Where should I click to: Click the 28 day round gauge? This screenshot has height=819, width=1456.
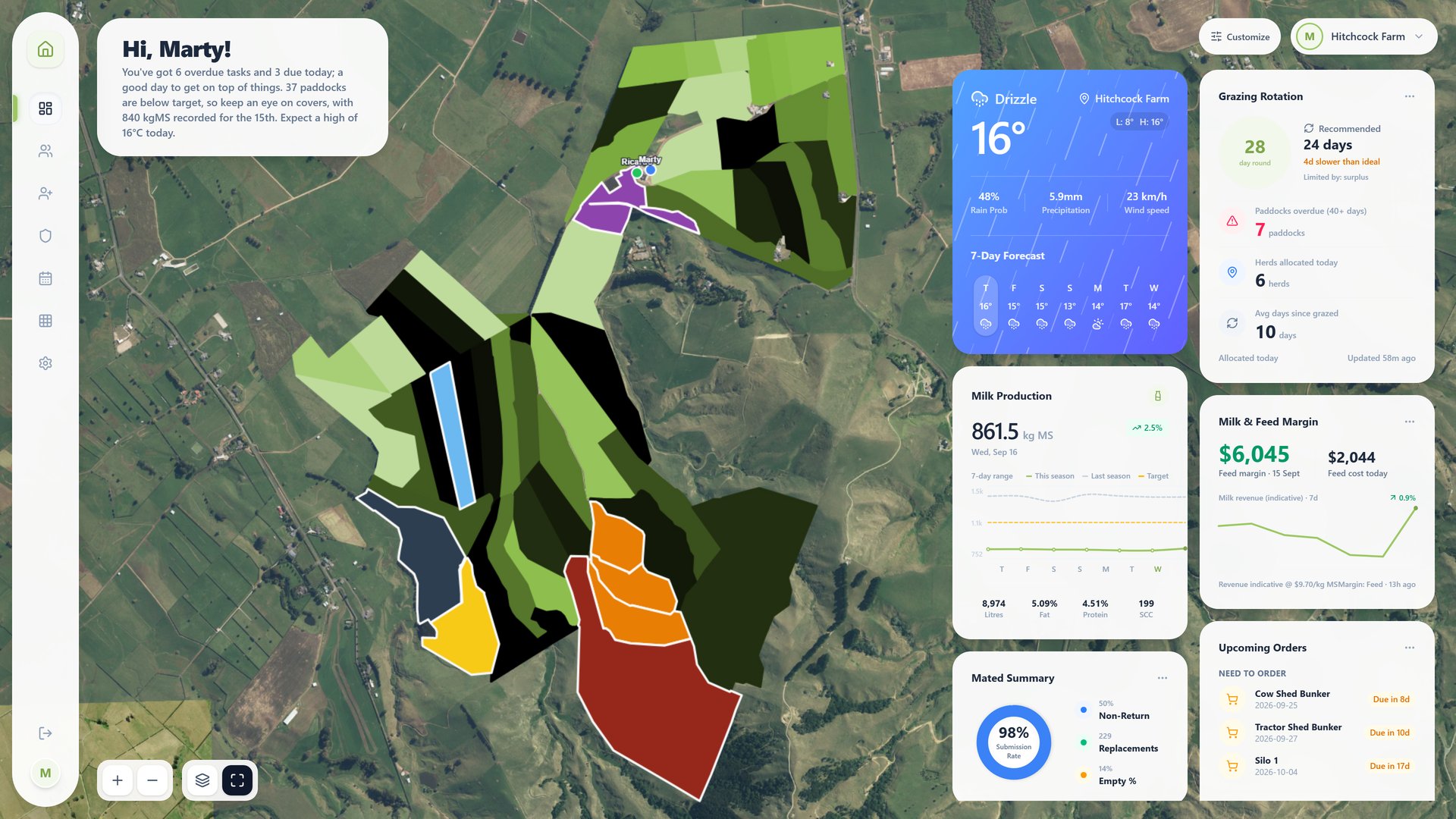(x=1254, y=152)
